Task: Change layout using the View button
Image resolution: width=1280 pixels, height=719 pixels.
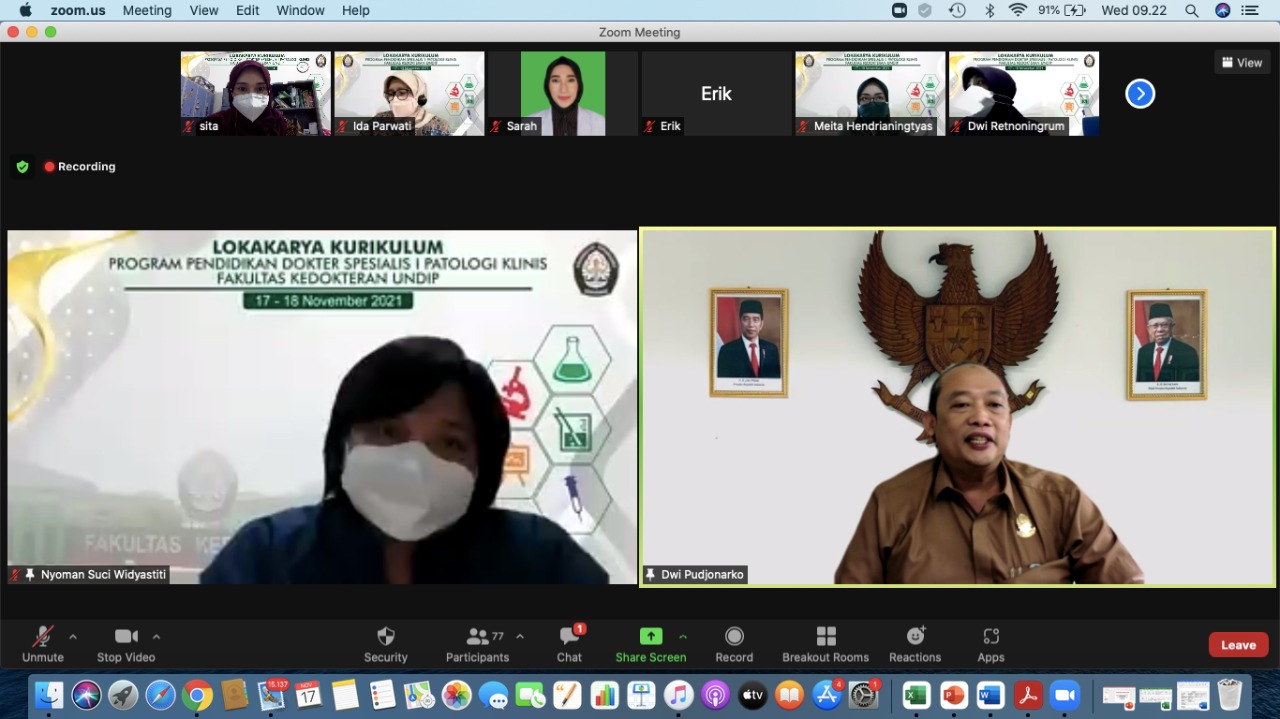Action: 1242,62
